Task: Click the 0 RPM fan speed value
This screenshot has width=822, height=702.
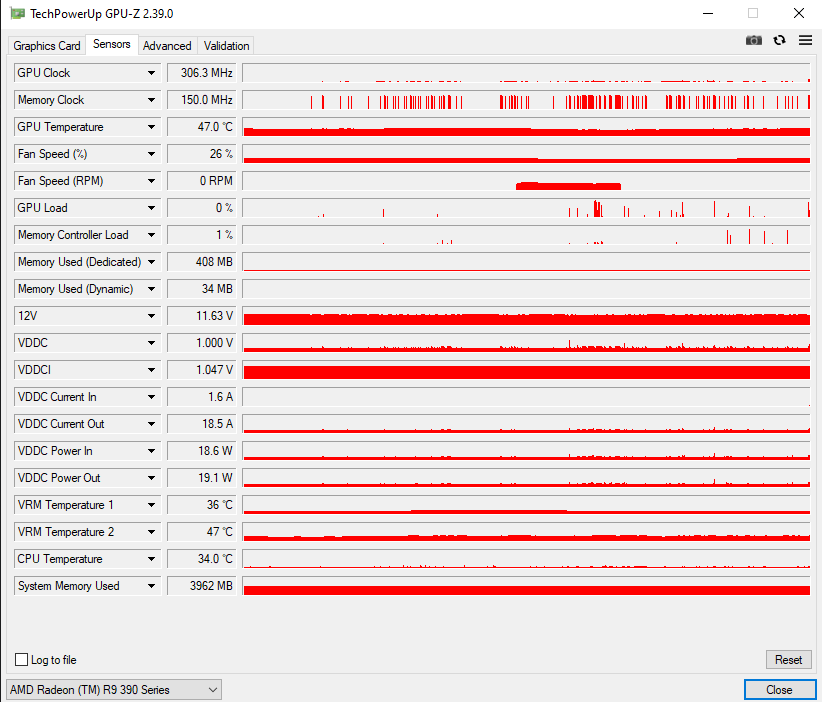Action: [x=202, y=181]
